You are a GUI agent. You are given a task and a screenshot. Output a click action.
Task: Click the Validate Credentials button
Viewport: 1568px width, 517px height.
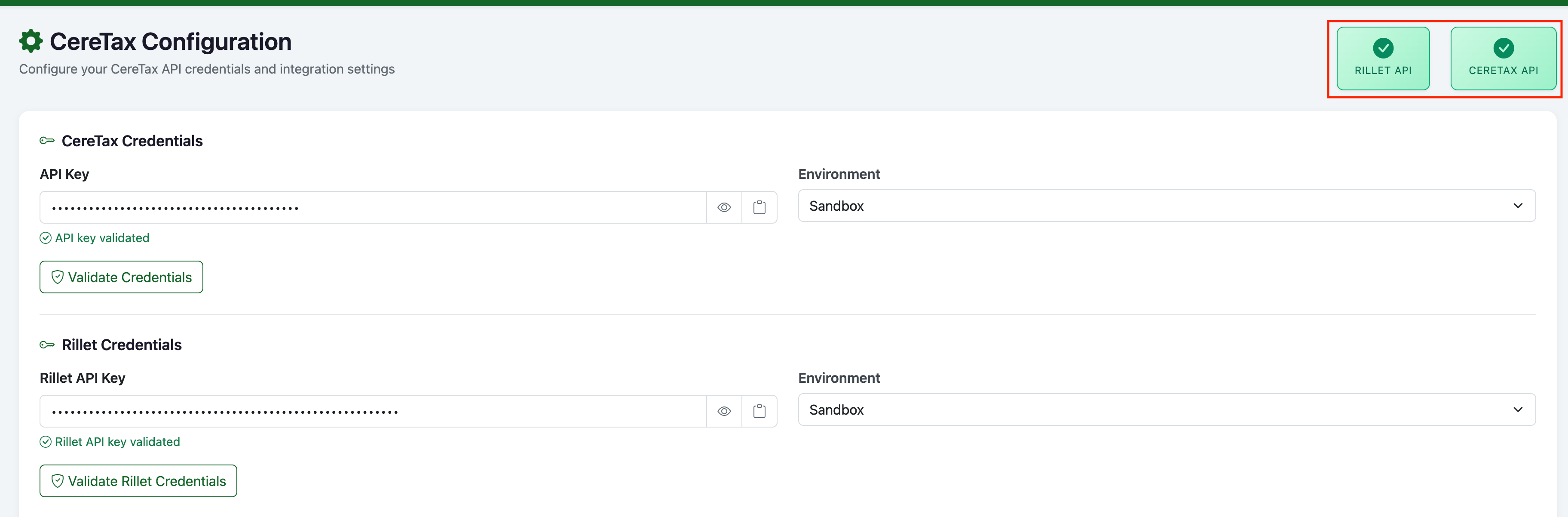121,277
